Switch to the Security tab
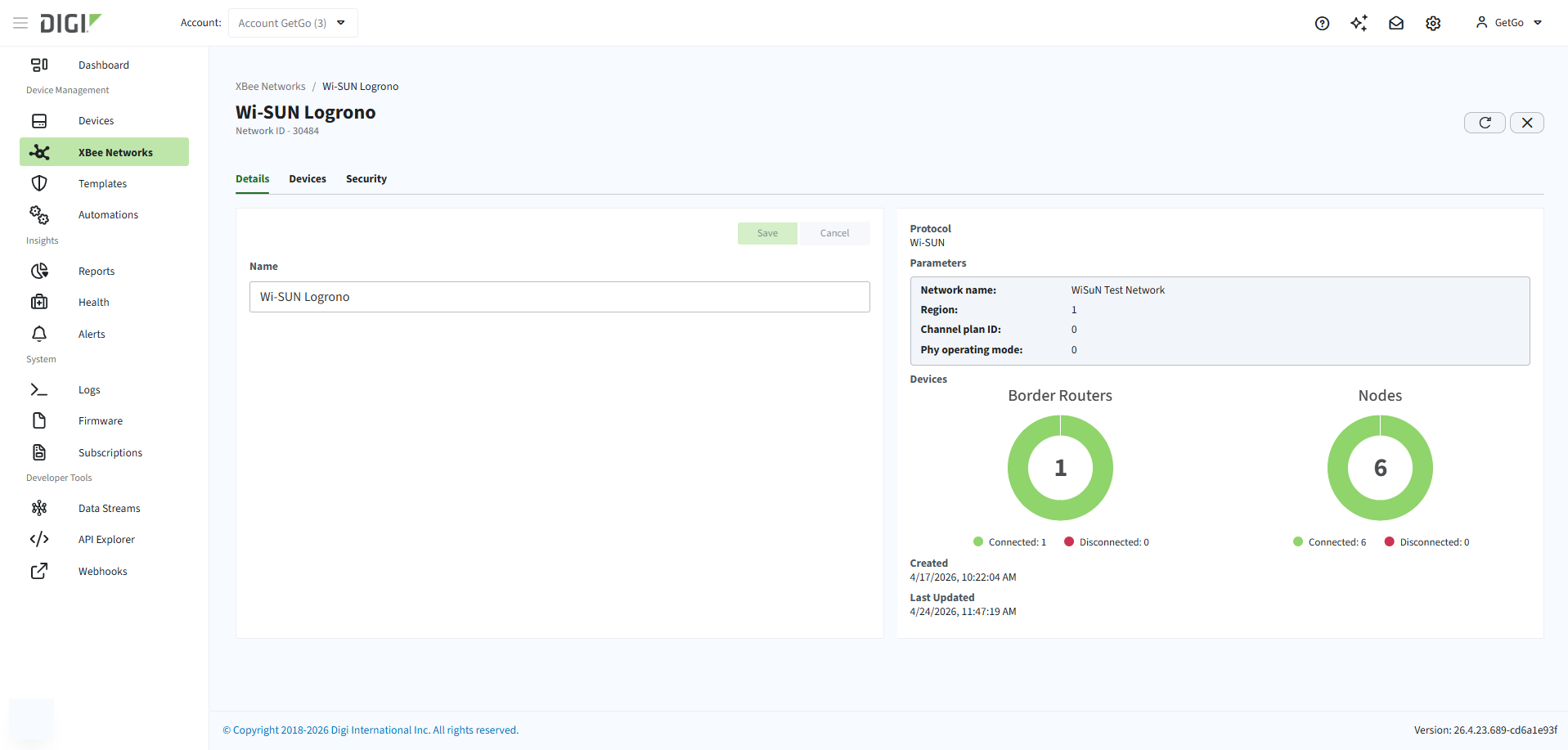 366,179
